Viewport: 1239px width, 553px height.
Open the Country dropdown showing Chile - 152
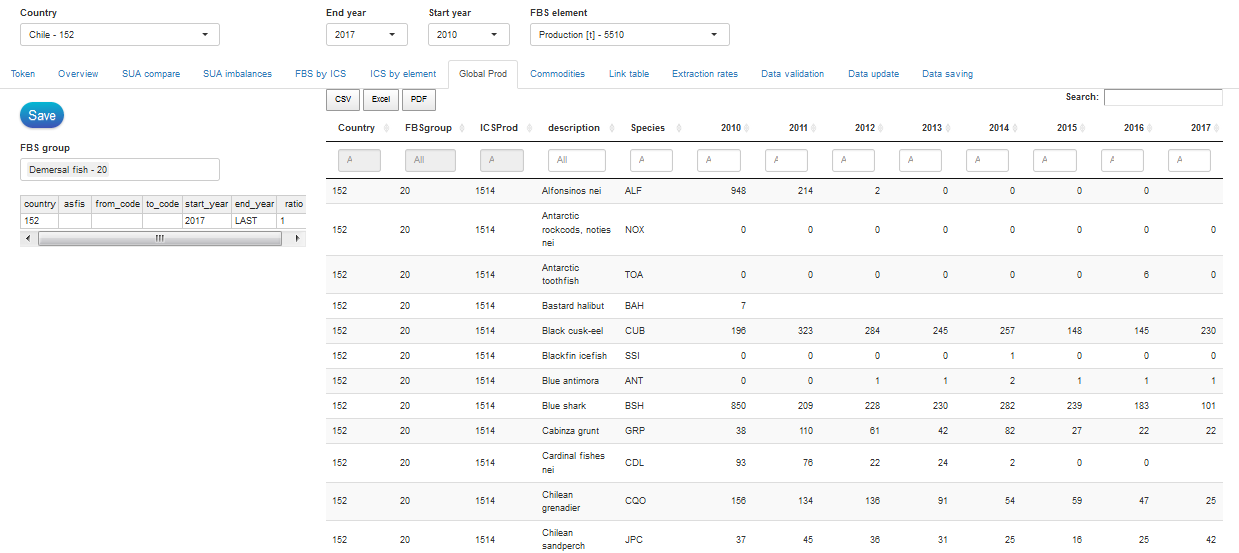tap(119, 35)
